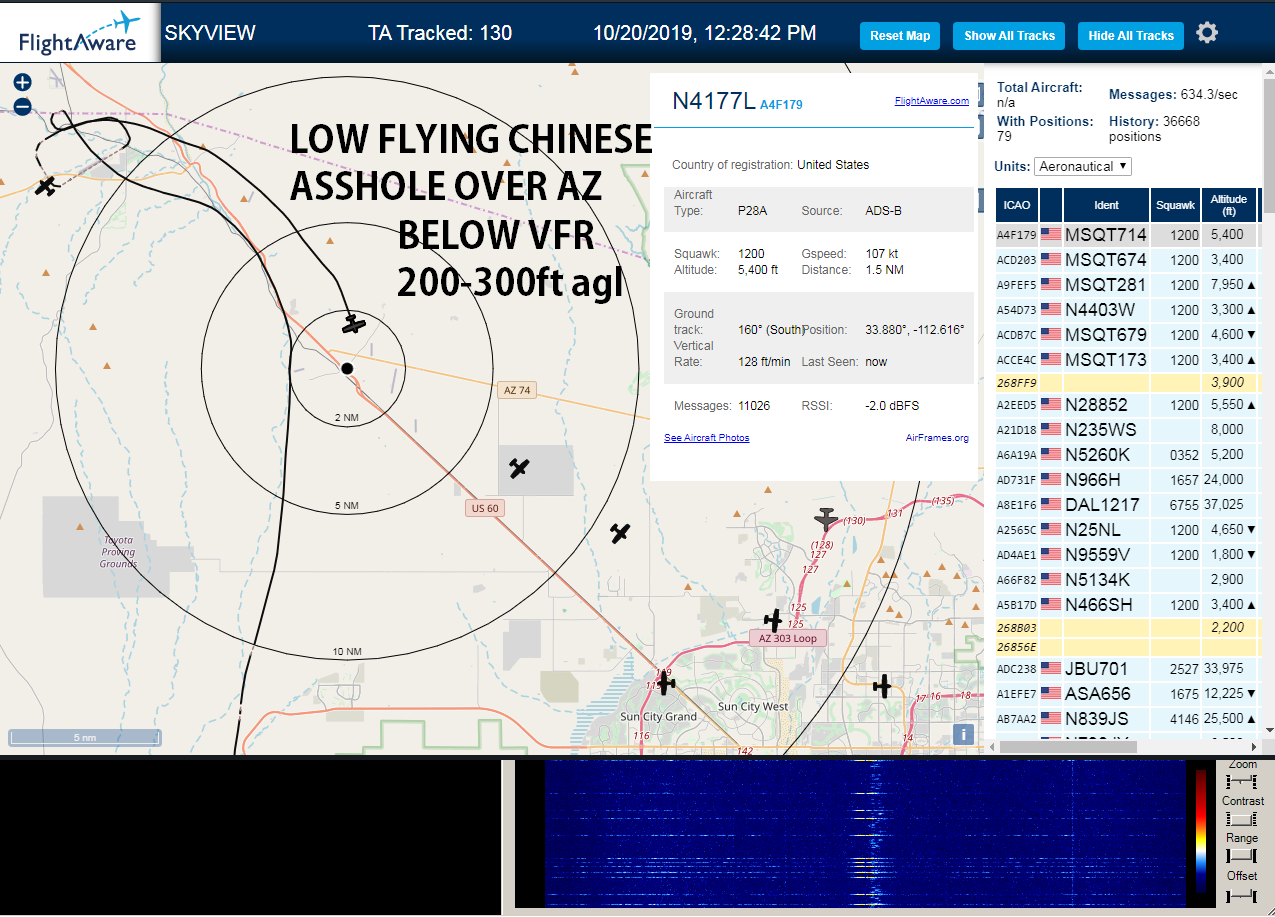
Task: Select the N235WS aircraft row
Action: [1127, 430]
